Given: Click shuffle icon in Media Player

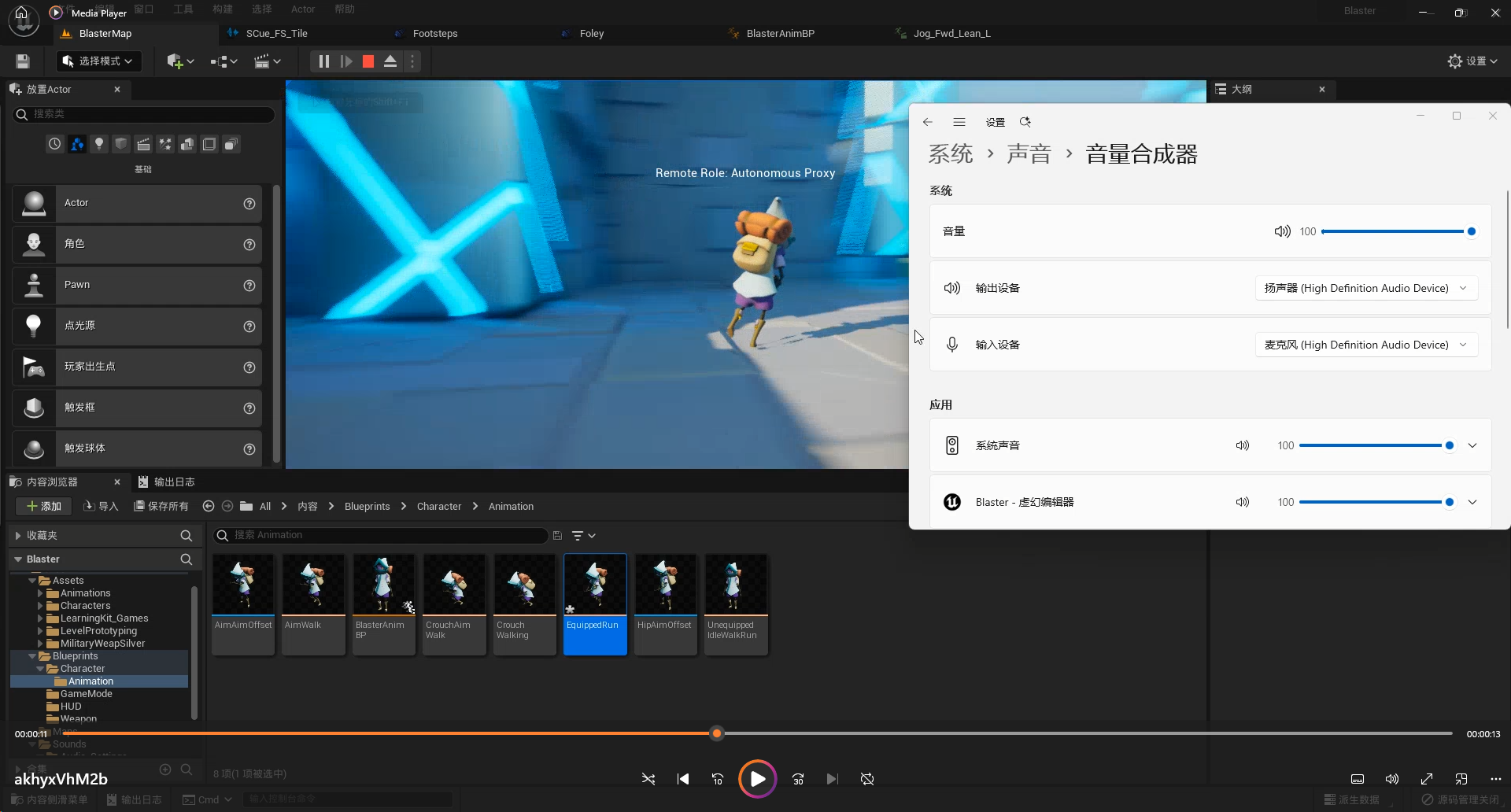Looking at the screenshot, I should click(x=648, y=779).
